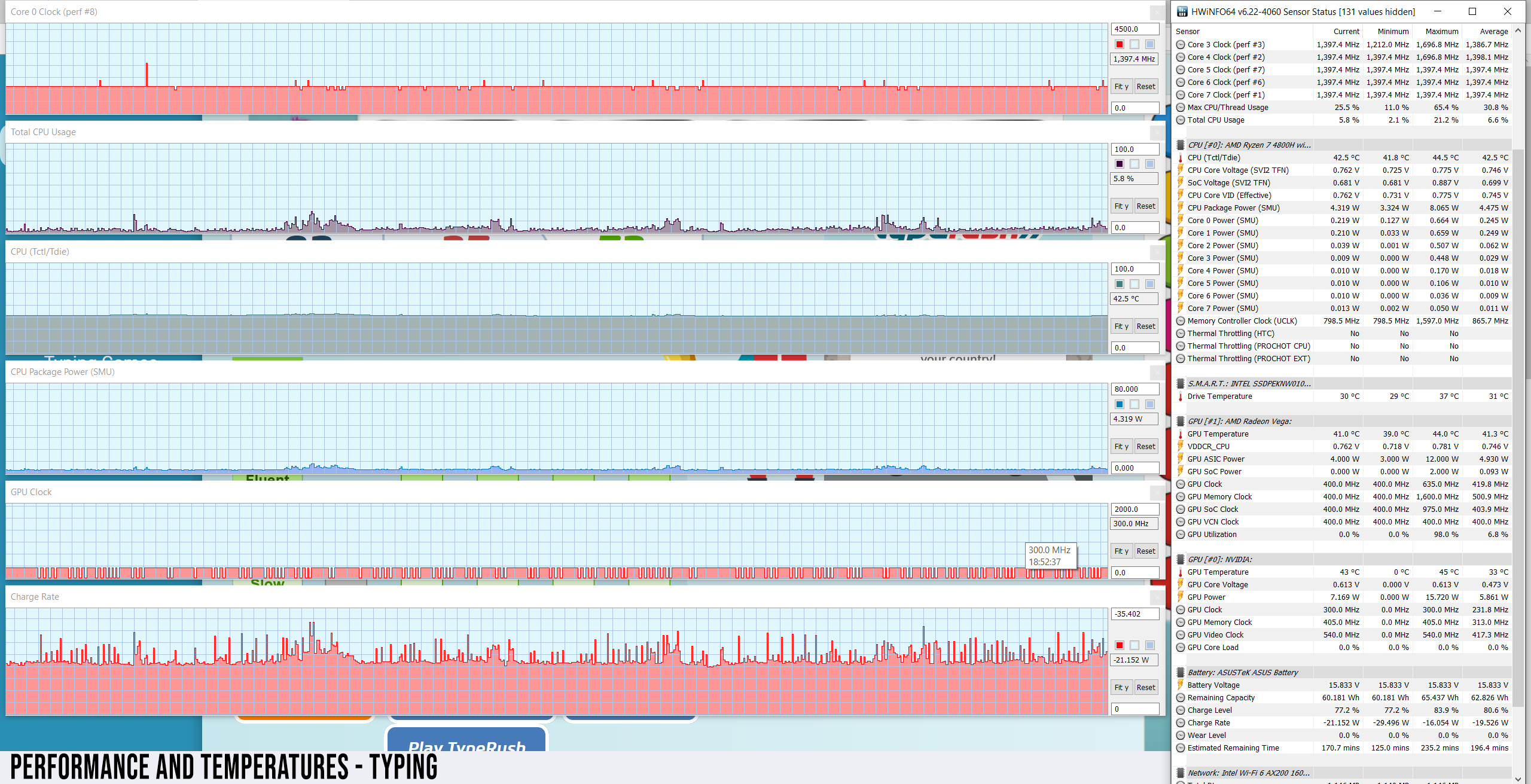Viewport: 1531px width, 784px height.
Task: Select the Max CPU/Thread Usage sensor row
Action: (x=1343, y=107)
